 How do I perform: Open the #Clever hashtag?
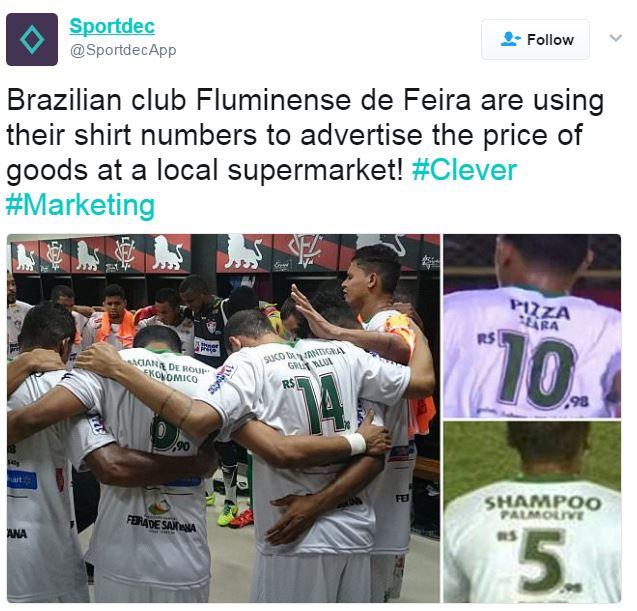[464, 170]
